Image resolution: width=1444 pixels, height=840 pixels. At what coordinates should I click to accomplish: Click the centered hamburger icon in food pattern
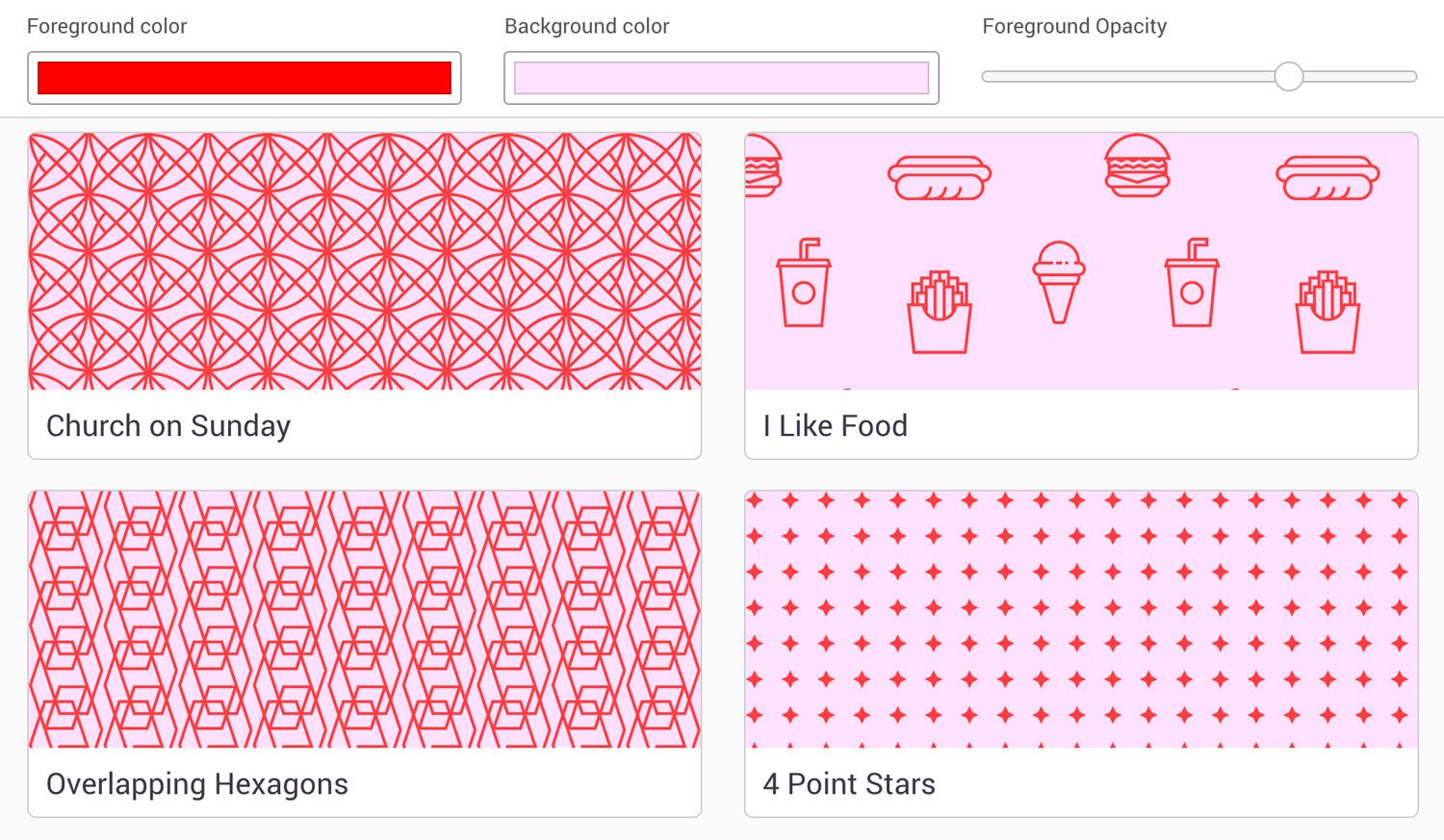pyautogui.click(x=1137, y=165)
